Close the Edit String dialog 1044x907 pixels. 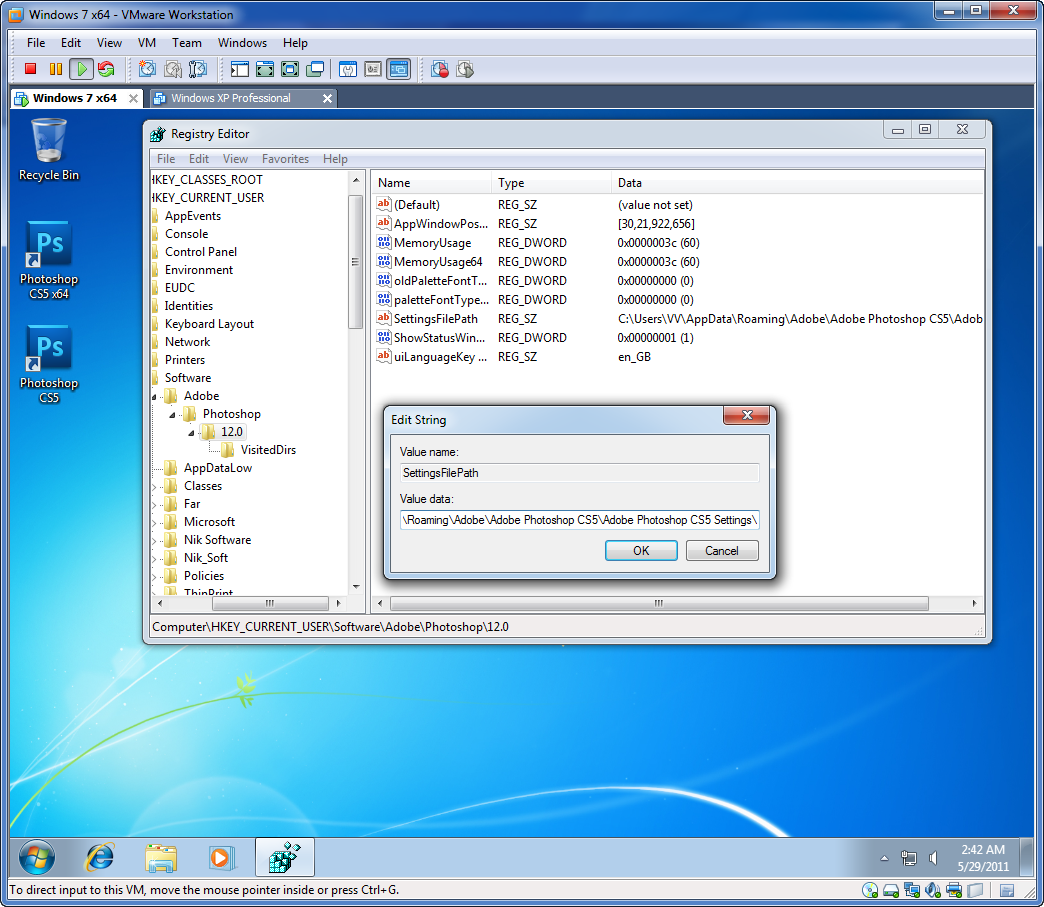(746, 416)
